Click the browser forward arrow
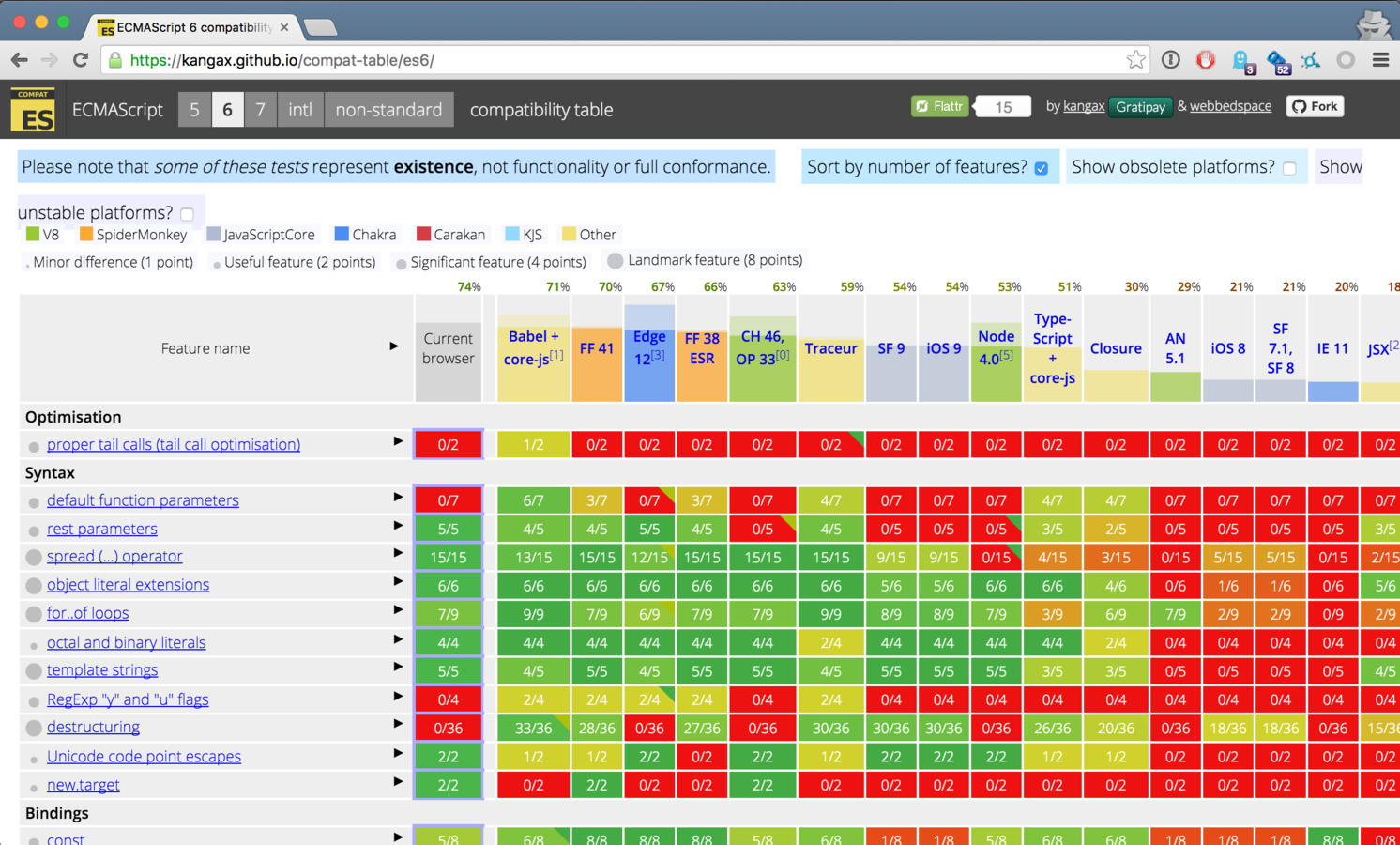This screenshot has width=1400, height=845. (50, 60)
